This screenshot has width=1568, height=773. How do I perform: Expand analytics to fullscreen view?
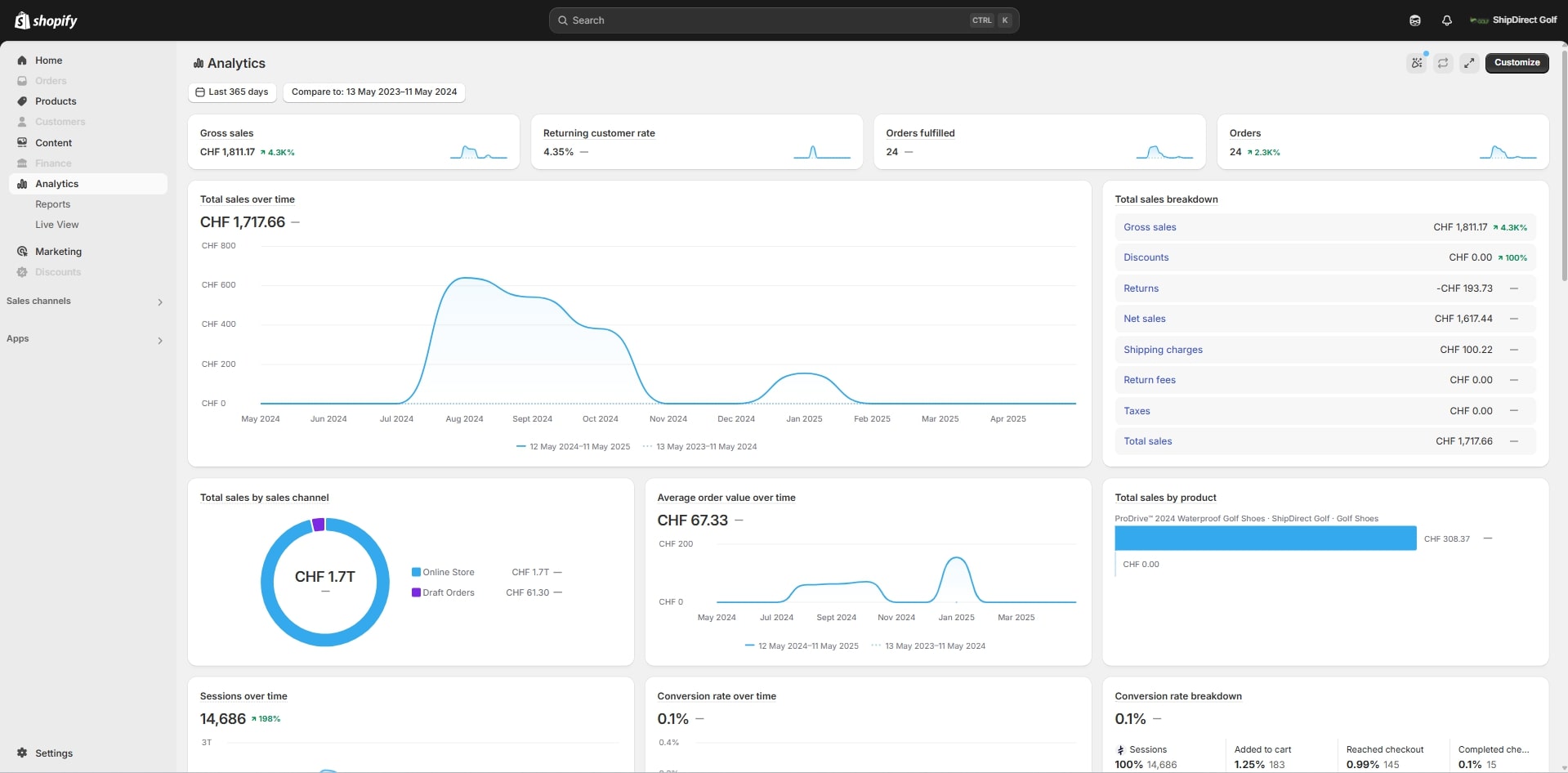[x=1469, y=63]
